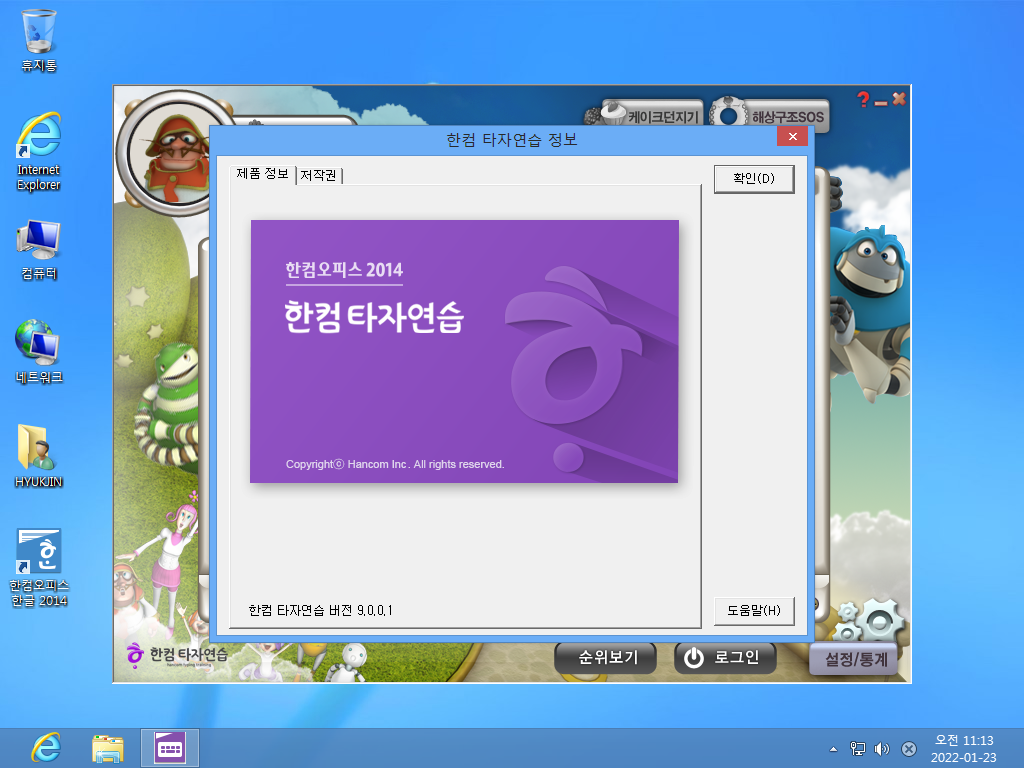Open the 해상구조SOS game tab
The image size is (1024, 768).
771,116
